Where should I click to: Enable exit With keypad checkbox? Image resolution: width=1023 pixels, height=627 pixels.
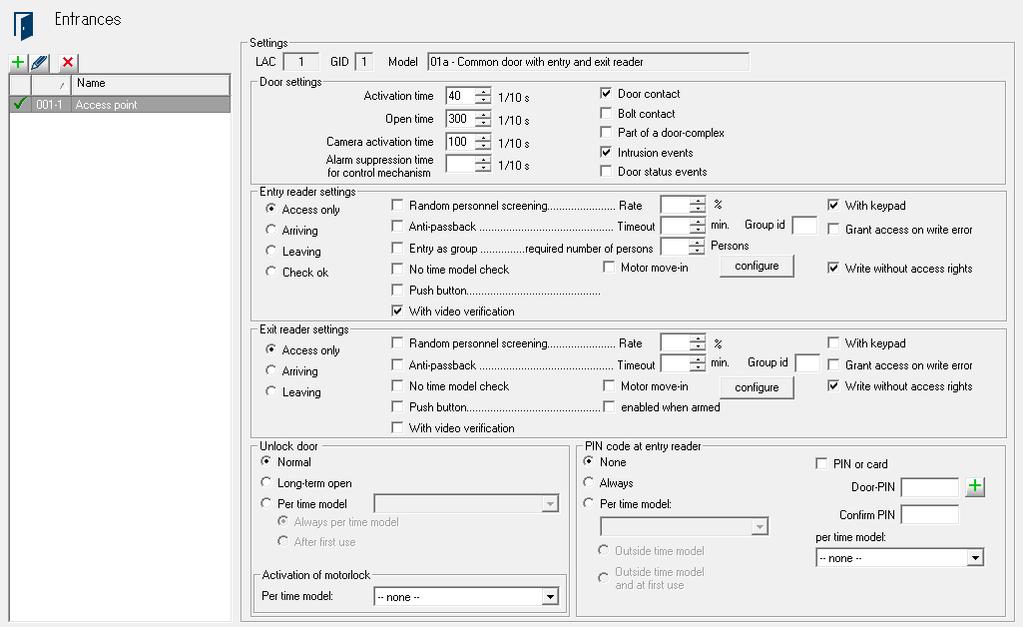tap(833, 343)
